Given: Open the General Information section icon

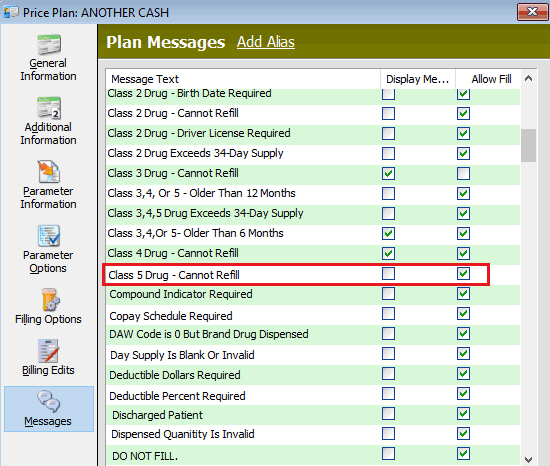Looking at the screenshot, I should [49, 44].
